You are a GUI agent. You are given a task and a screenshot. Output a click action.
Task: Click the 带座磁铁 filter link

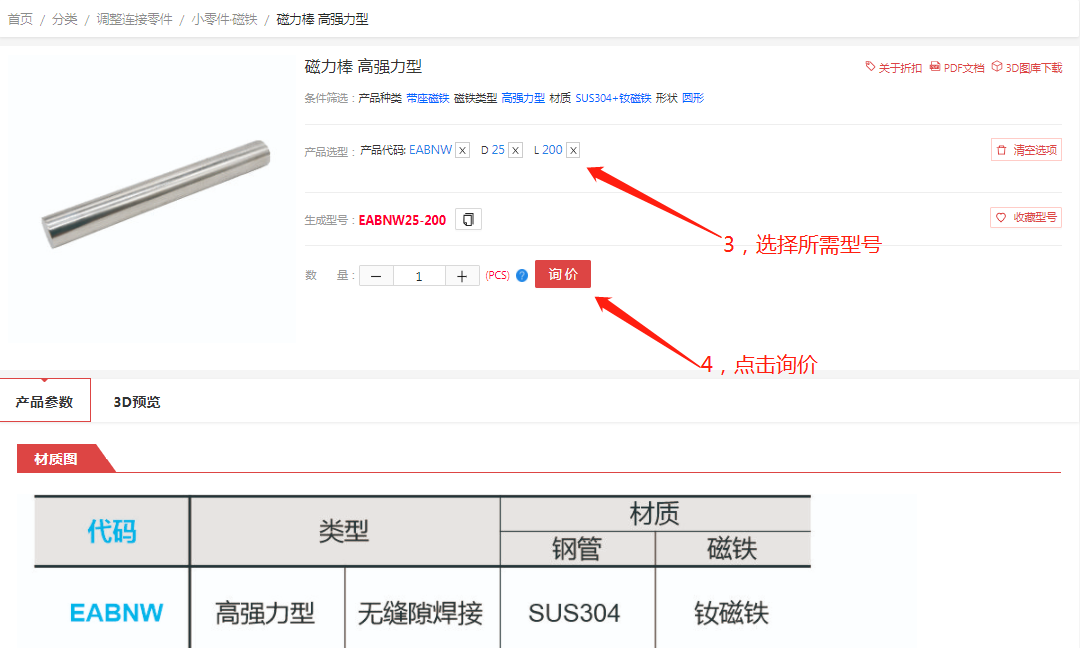(x=427, y=98)
